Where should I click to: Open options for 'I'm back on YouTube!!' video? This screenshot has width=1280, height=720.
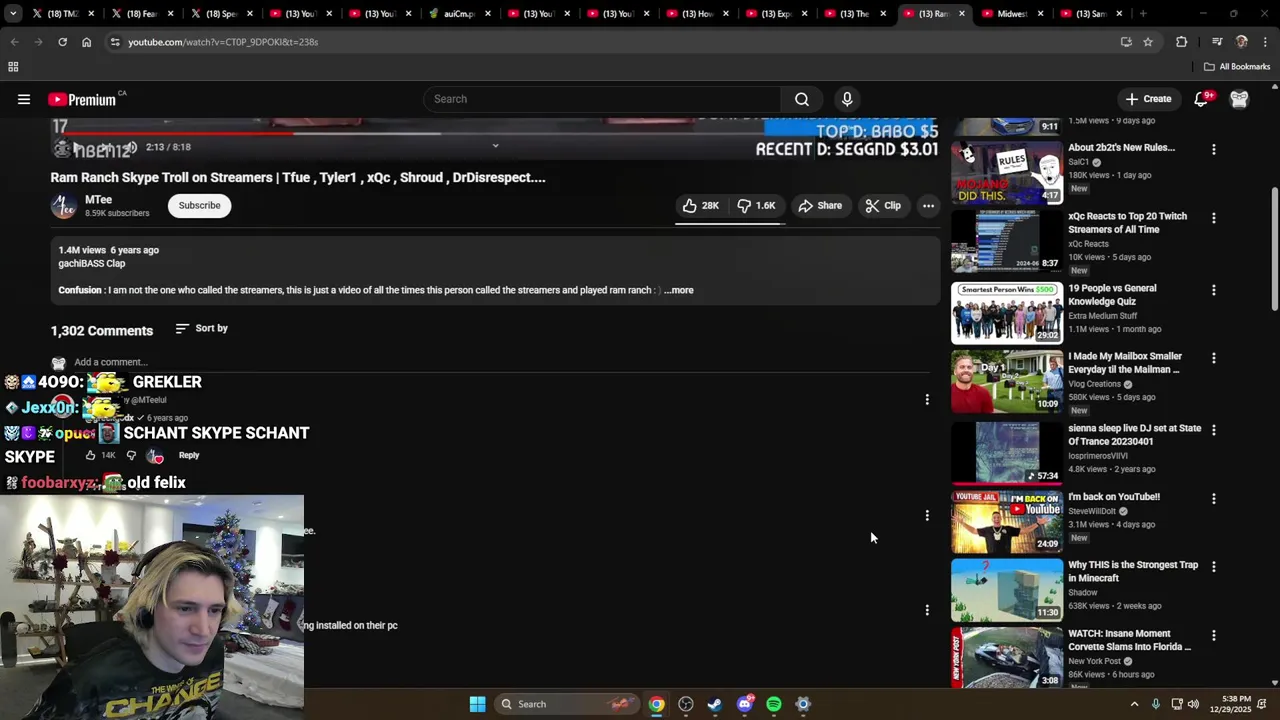pos(1214,498)
